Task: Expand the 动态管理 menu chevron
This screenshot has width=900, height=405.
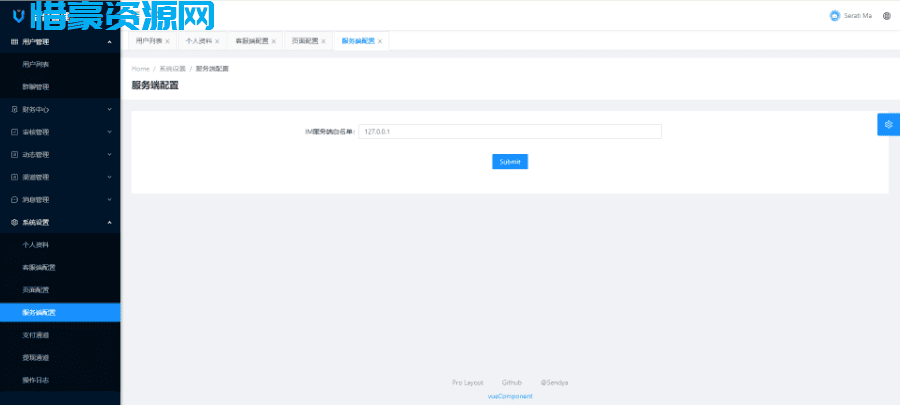Action: pyautogui.click(x=109, y=154)
